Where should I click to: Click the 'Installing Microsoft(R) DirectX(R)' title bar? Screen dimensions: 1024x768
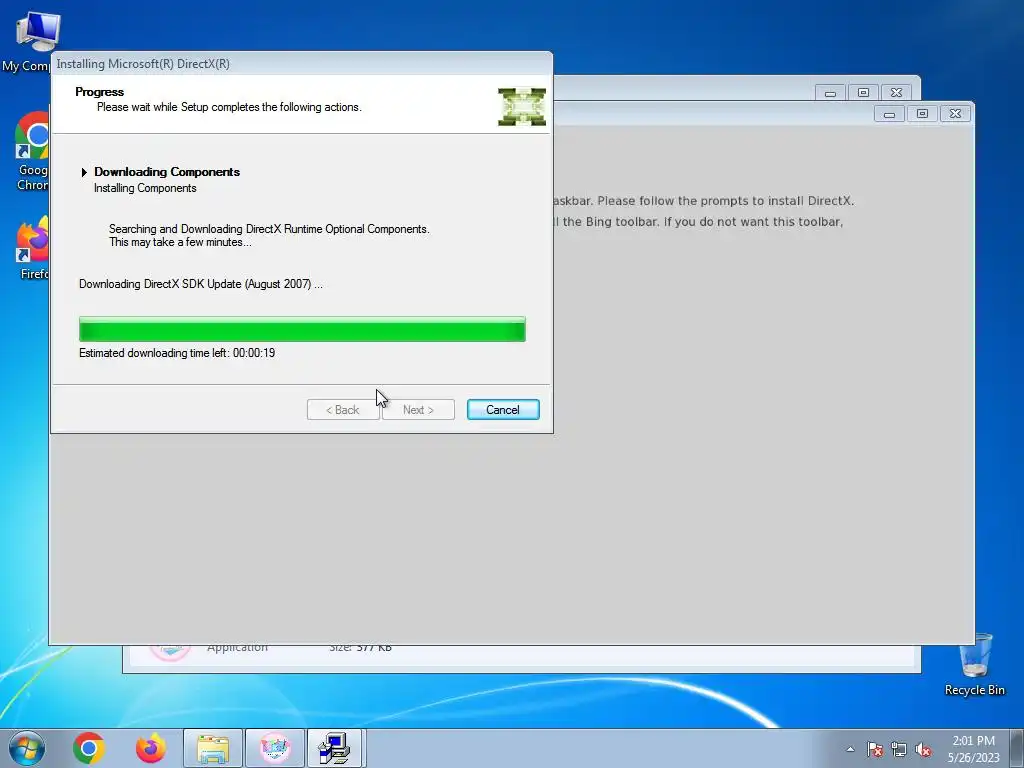pyautogui.click(x=302, y=64)
